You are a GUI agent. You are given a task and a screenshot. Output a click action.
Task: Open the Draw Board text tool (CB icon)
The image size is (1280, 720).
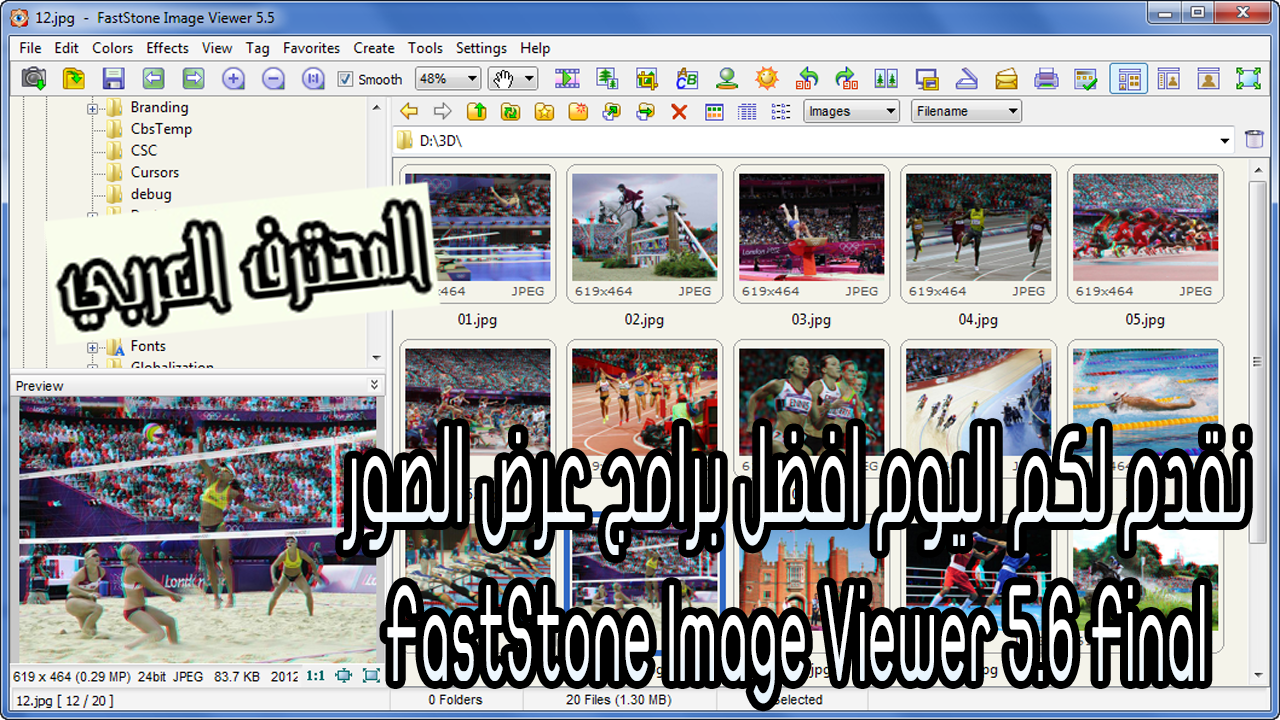click(687, 78)
